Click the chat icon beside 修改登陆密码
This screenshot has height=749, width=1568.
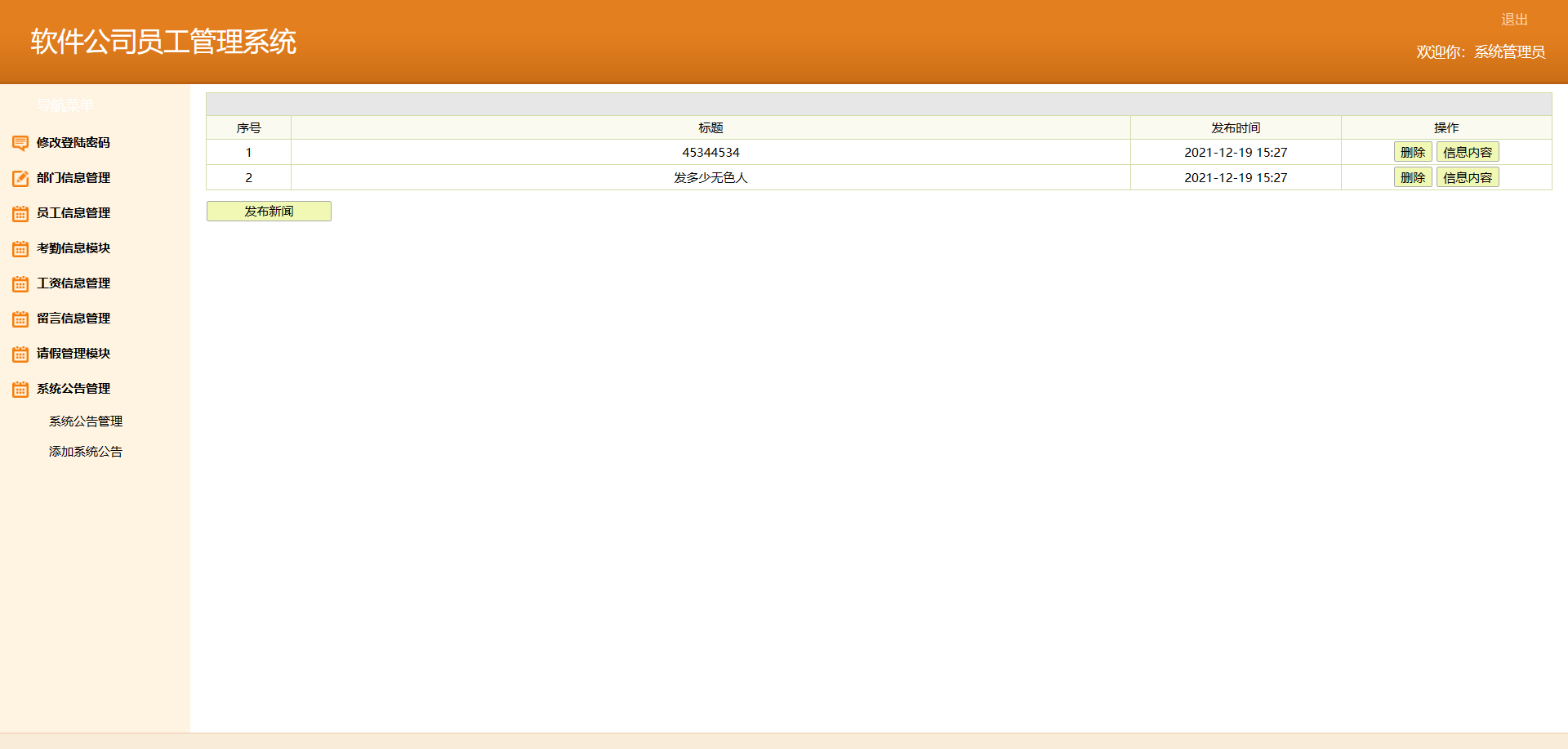pos(20,143)
